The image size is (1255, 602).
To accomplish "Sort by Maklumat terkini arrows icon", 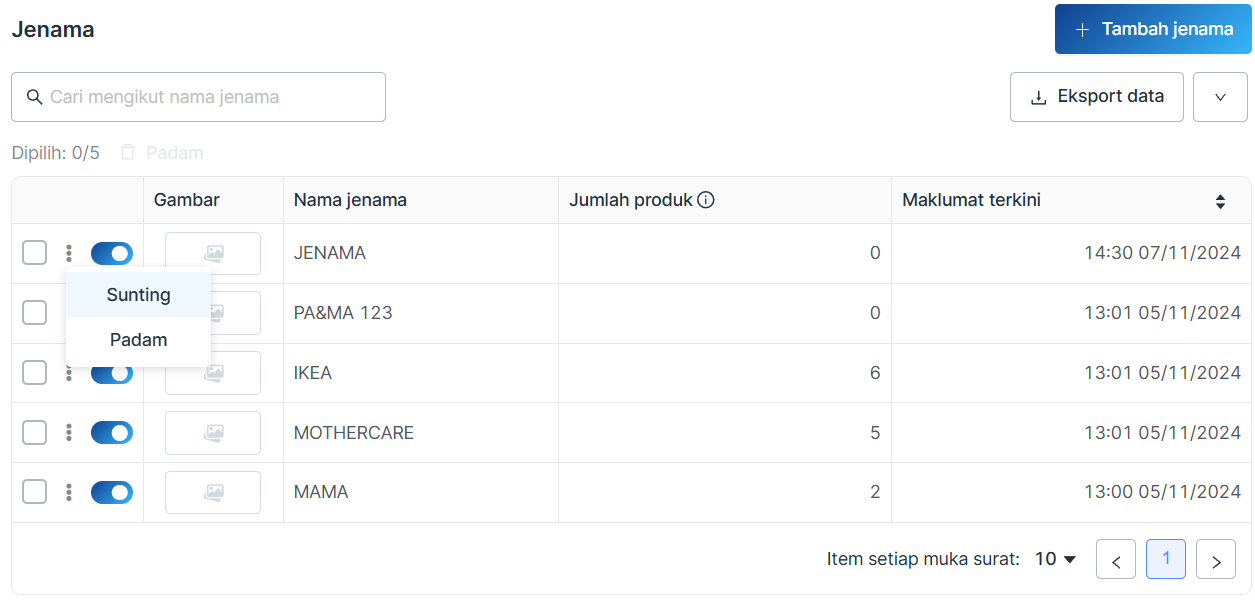I will pyautogui.click(x=1220, y=201).
